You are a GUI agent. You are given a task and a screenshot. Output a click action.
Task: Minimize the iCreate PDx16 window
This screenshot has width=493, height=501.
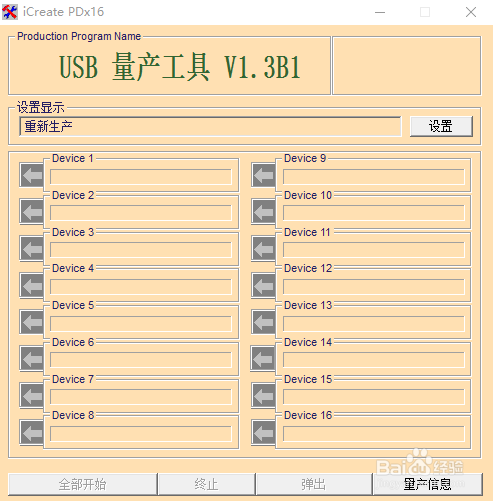[380, 12]
